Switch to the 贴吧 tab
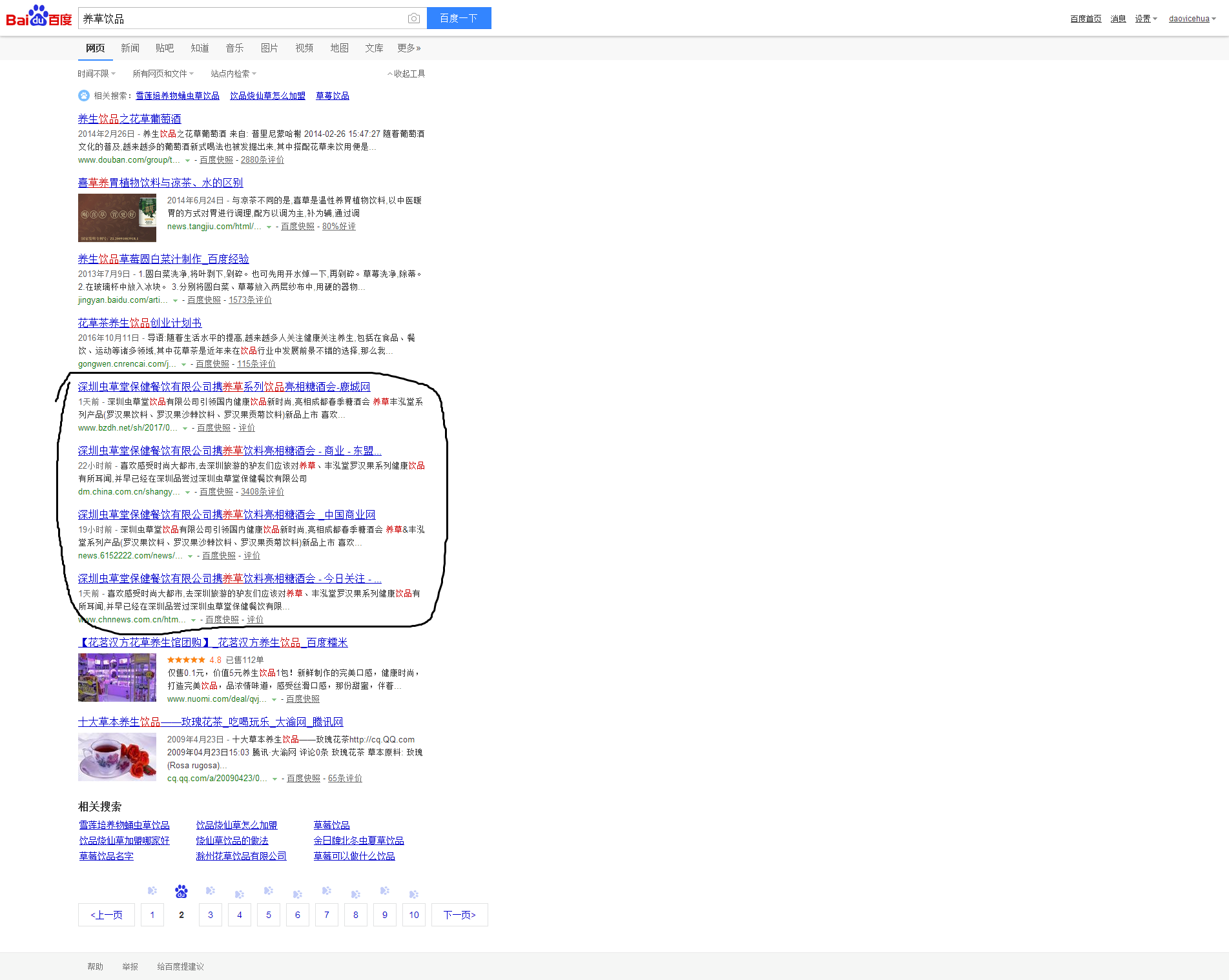 click(165, 48)
